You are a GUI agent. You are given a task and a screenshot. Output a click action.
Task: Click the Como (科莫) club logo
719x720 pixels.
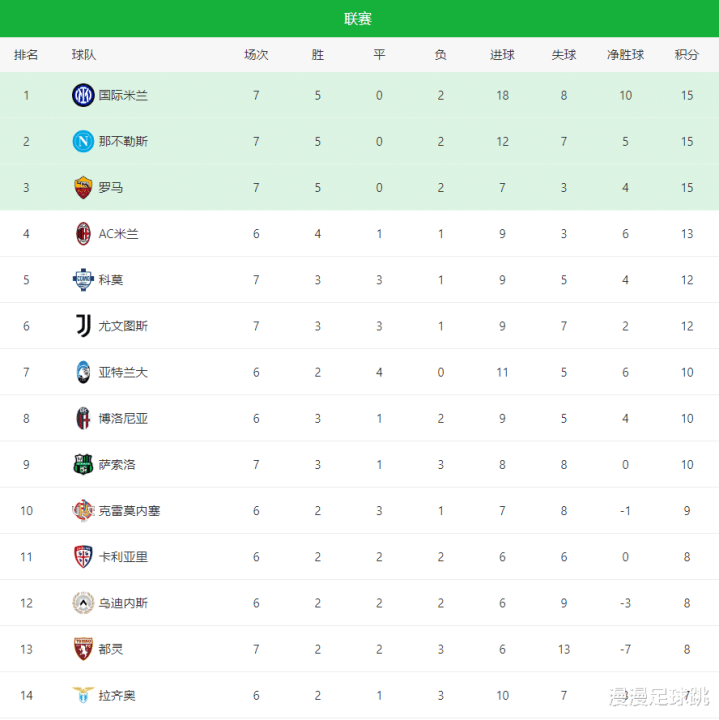click(x=82, y=280)
